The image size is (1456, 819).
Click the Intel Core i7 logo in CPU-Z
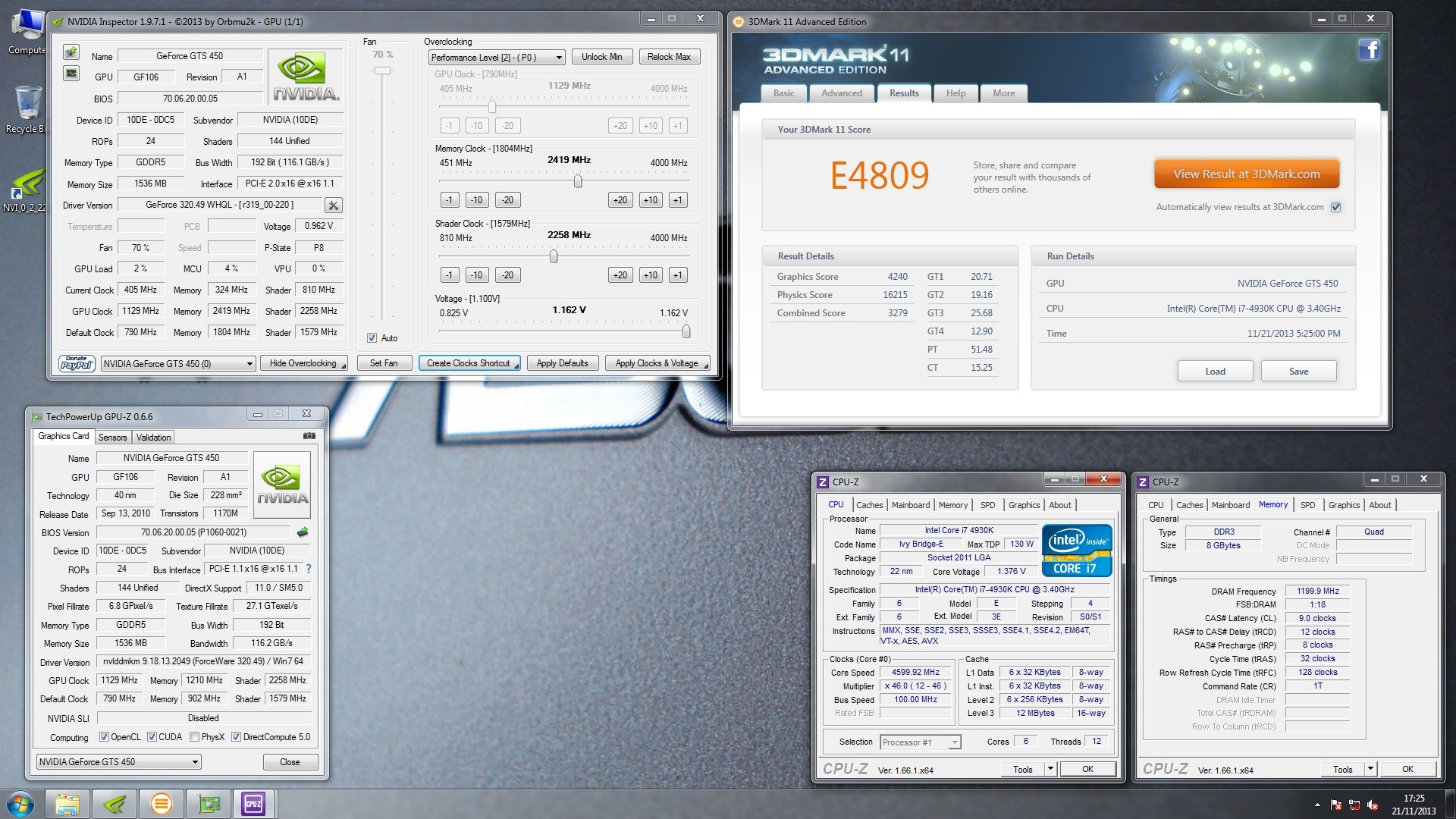pyautogui.click(x=1077, y=551)
